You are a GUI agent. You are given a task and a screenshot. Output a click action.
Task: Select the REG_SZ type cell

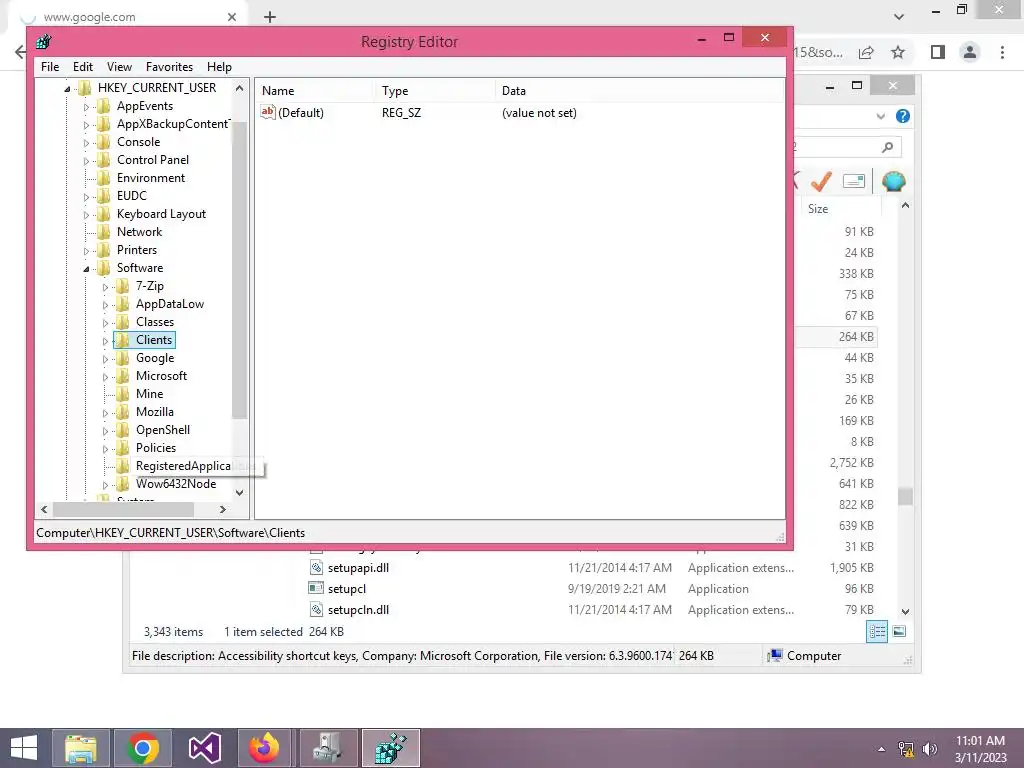coord(401,113)
